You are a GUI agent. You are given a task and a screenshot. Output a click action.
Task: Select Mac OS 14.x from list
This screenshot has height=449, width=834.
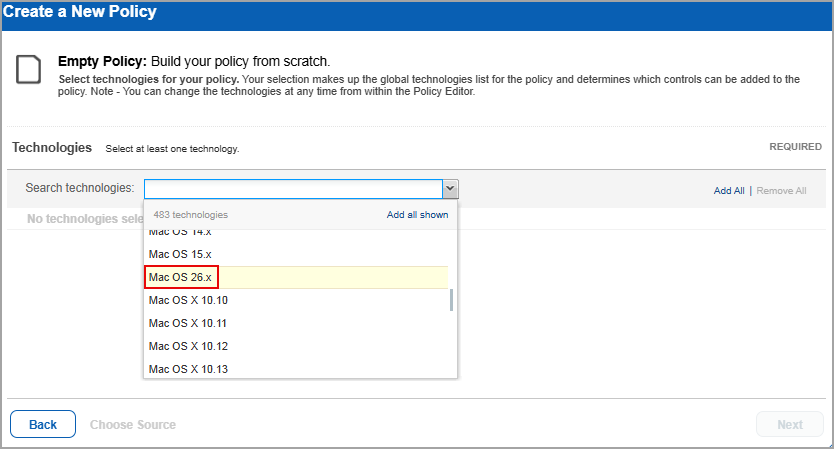click(x=180, y=232)
